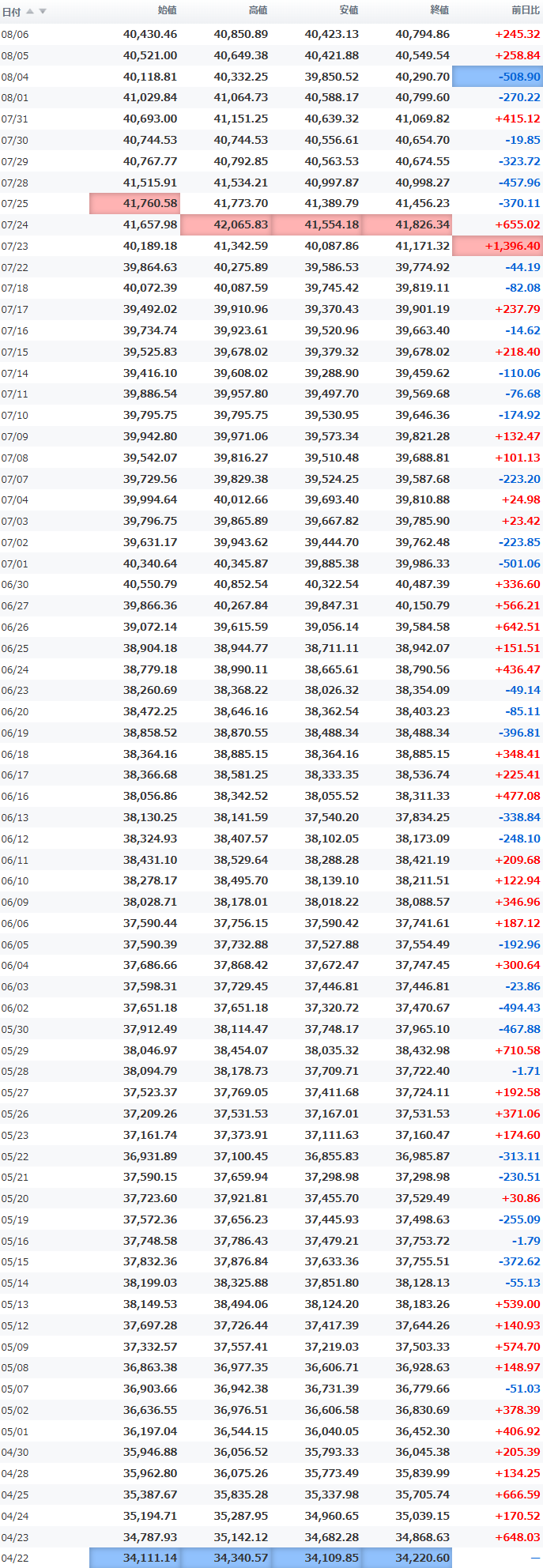The height and width of the screenshot is (1568, 543).
Task: Select the change value +566.21
Action: pyautogui.click(x=518, y=605)
